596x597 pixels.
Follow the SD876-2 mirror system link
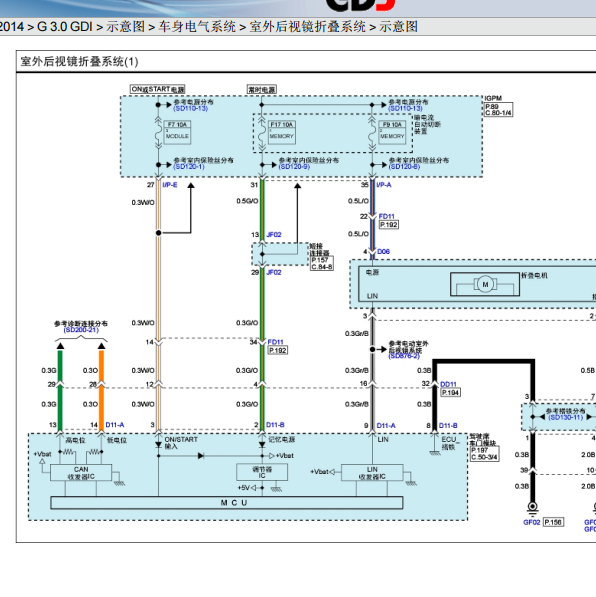pyautogui.click(x=404, y=356)
